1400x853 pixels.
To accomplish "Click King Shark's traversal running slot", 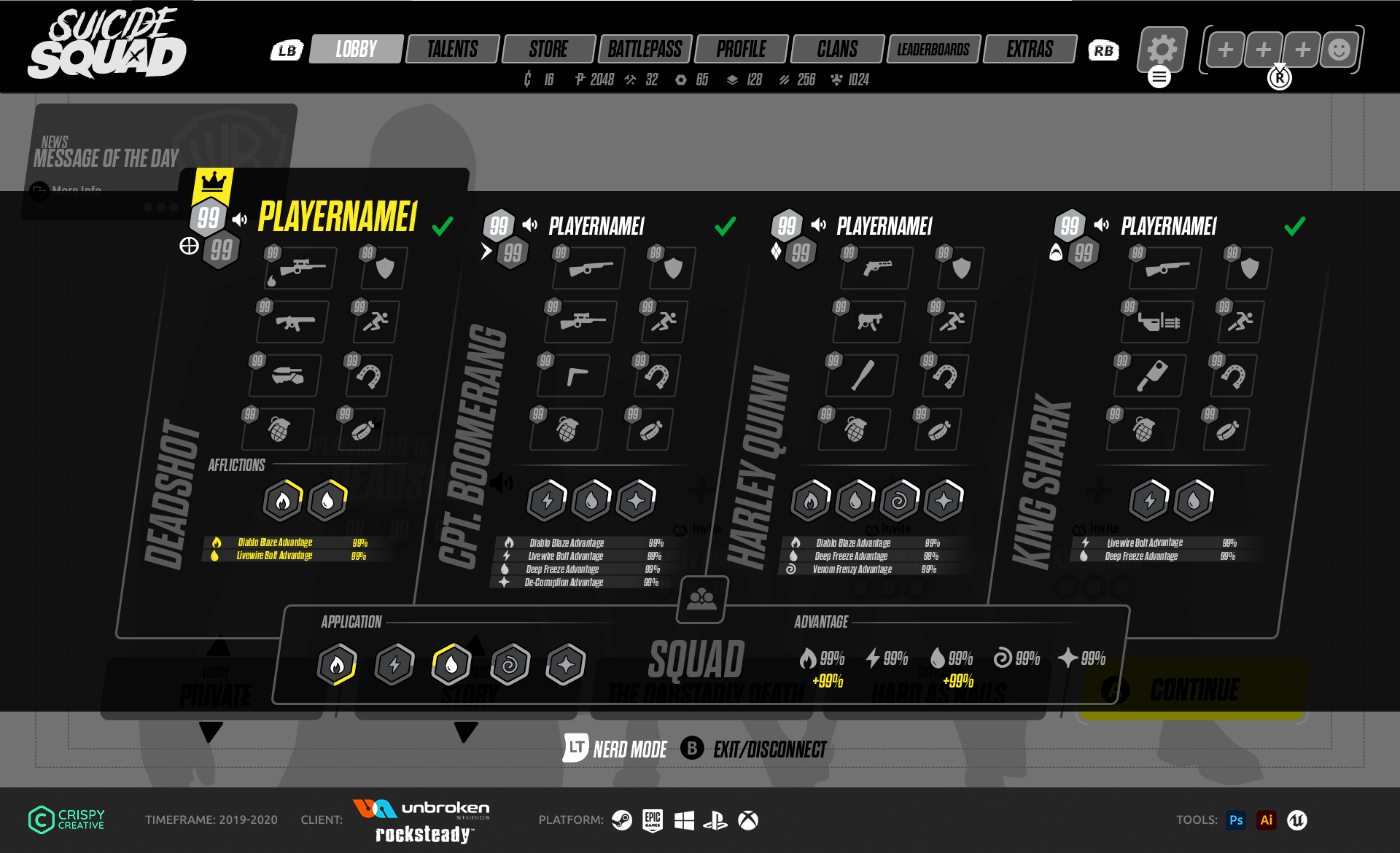I will [1241, 322].
